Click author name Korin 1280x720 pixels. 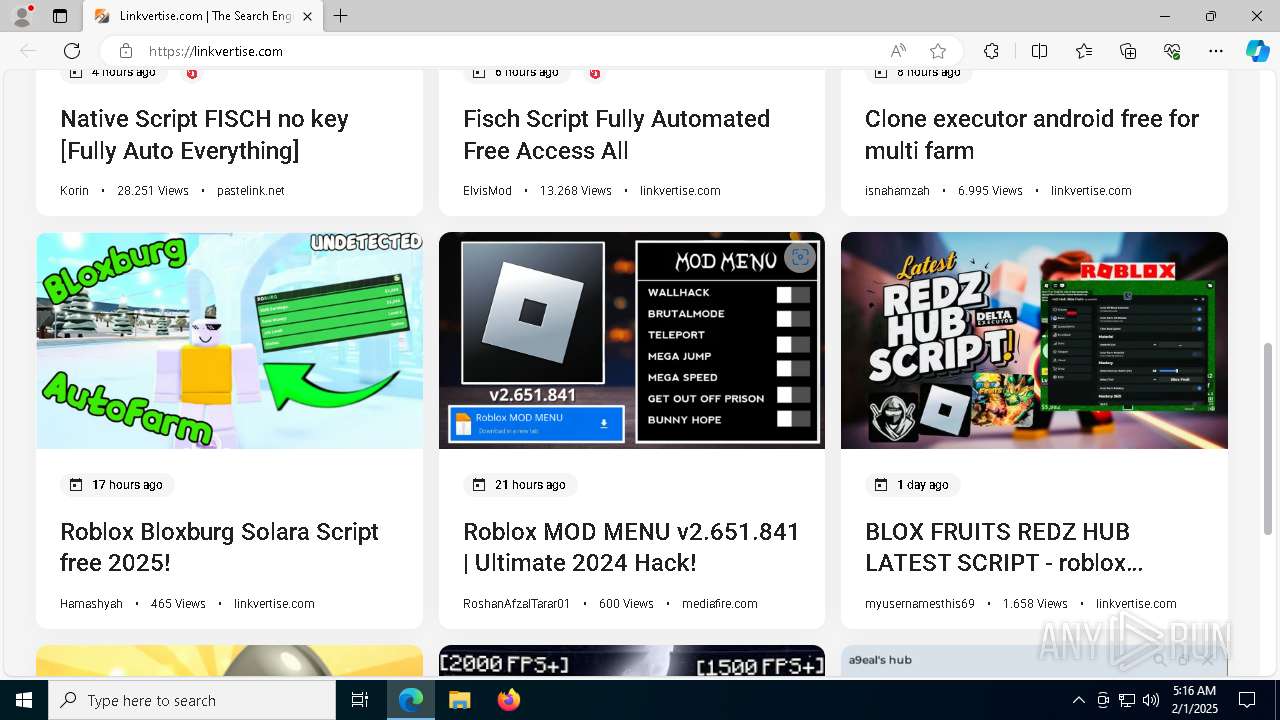tap(74, 191)
